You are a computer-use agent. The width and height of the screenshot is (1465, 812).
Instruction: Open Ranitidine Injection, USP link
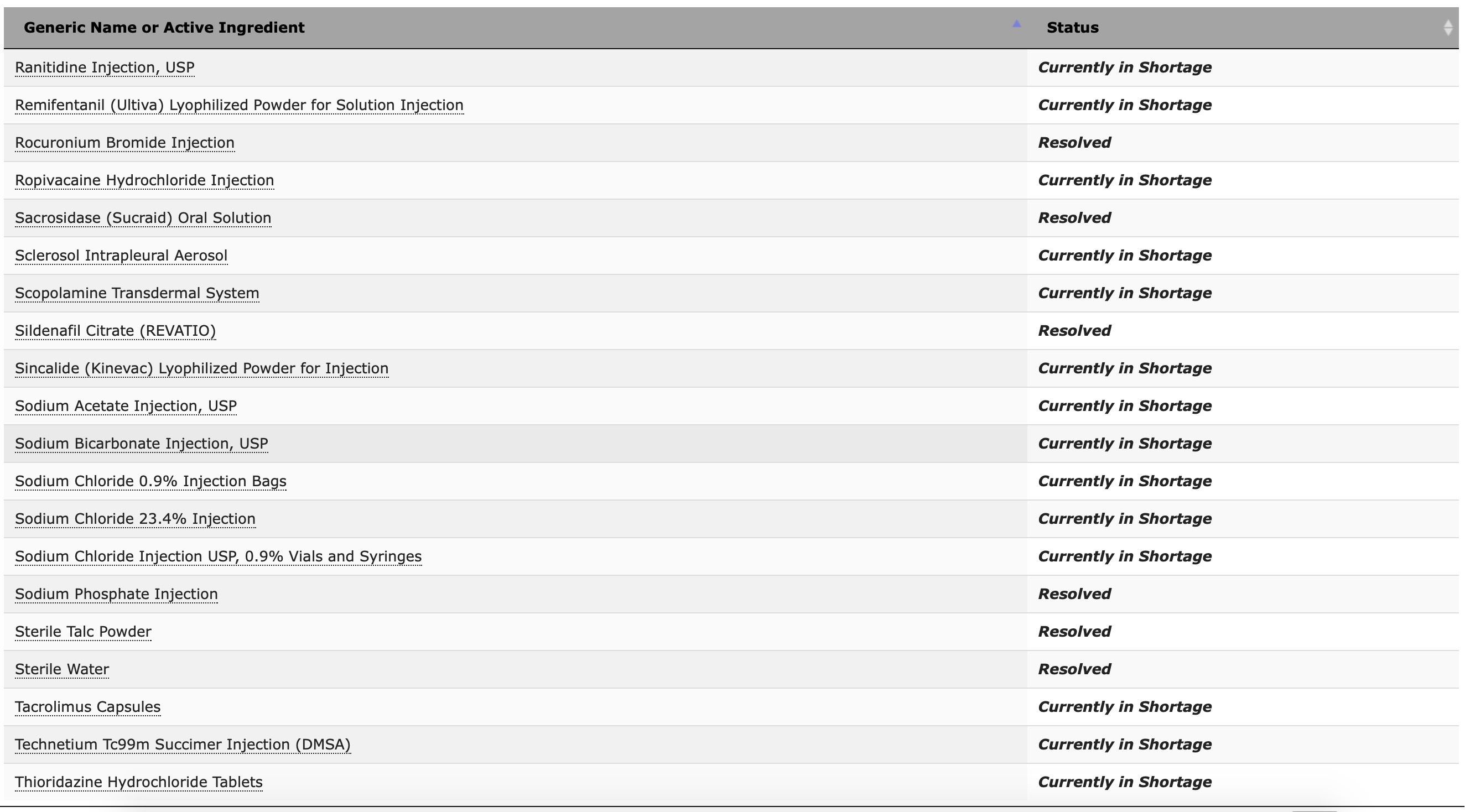tap(105, 67)
